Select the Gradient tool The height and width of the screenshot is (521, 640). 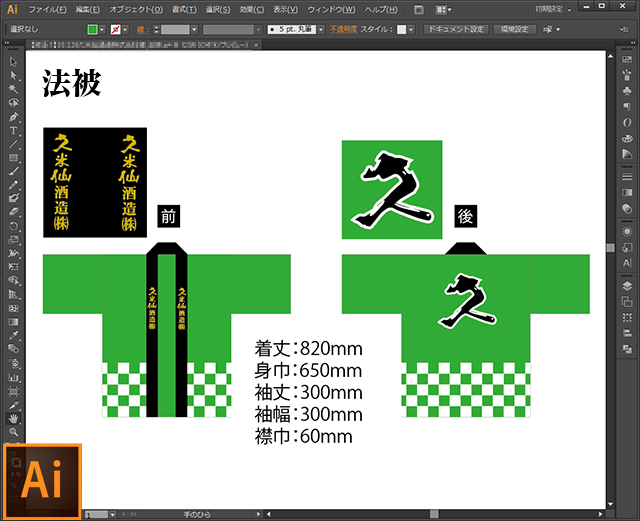click(x=13, y=322)
